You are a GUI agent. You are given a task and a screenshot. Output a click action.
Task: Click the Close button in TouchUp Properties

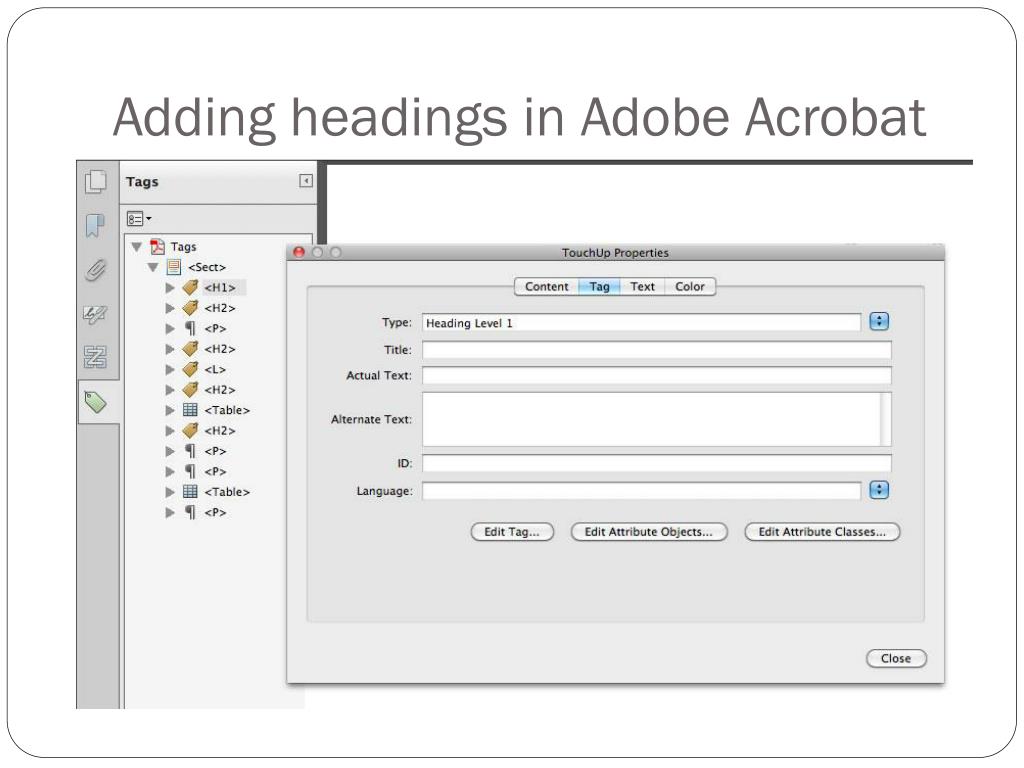coord(896,658)
